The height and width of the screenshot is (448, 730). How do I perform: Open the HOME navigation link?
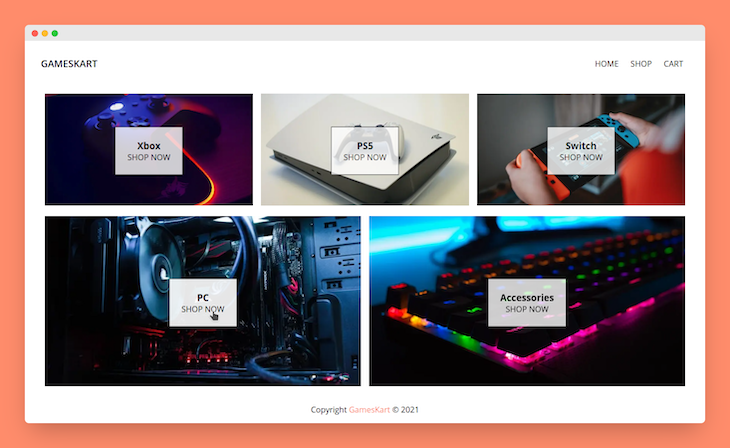(606, 64)
